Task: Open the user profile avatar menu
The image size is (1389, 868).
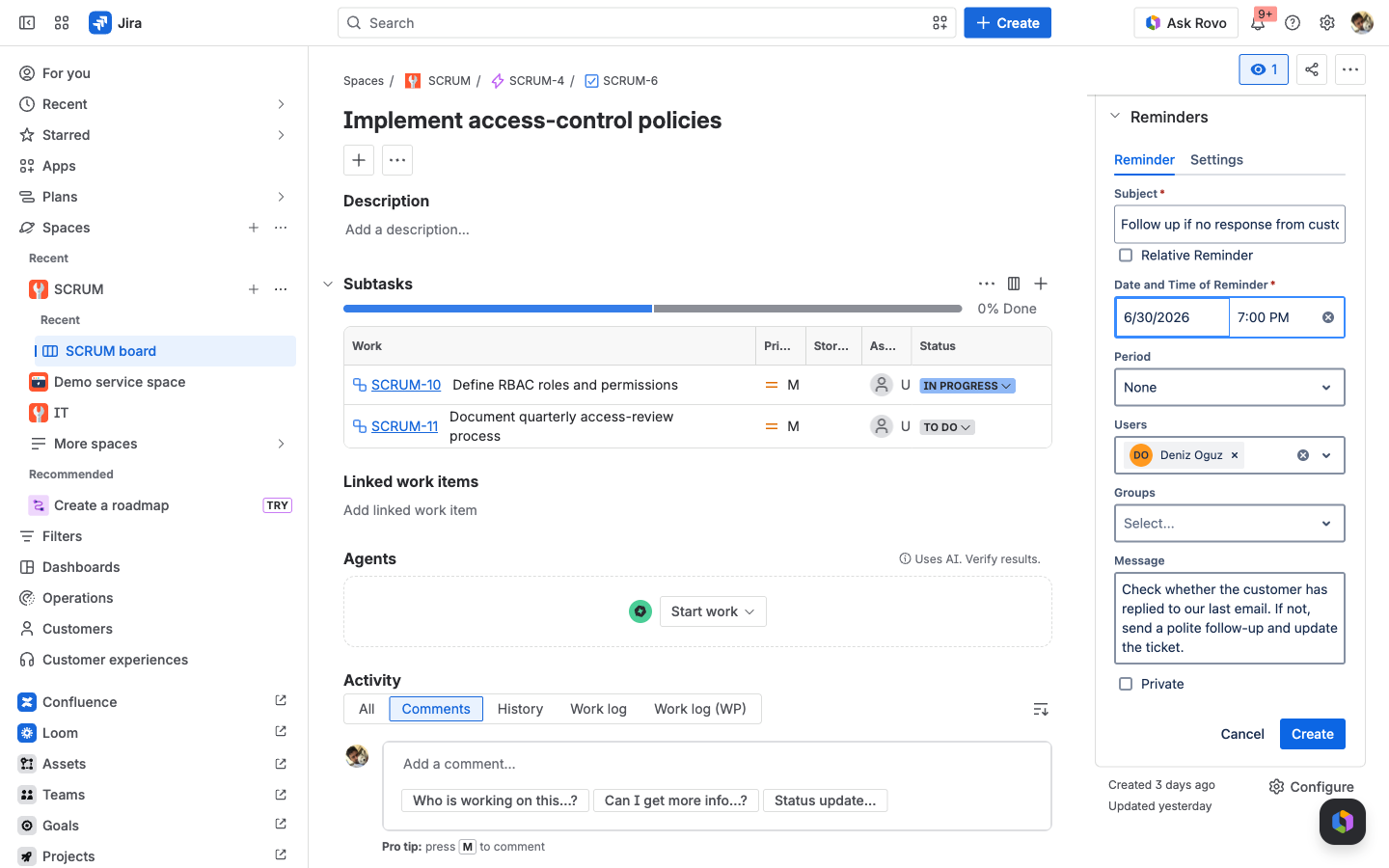Action: tap(1362, 23)
